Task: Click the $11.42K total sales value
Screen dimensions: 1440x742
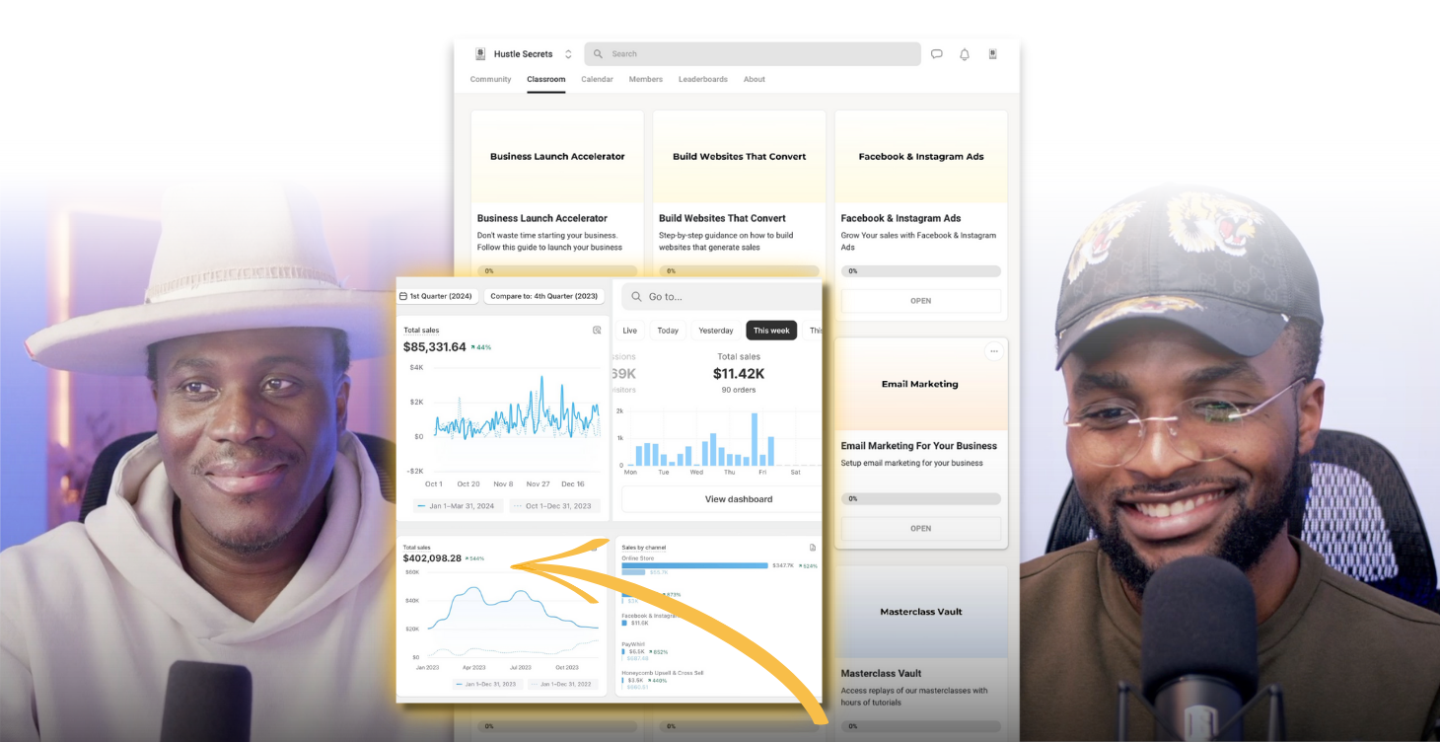Action: pos(739,374)
